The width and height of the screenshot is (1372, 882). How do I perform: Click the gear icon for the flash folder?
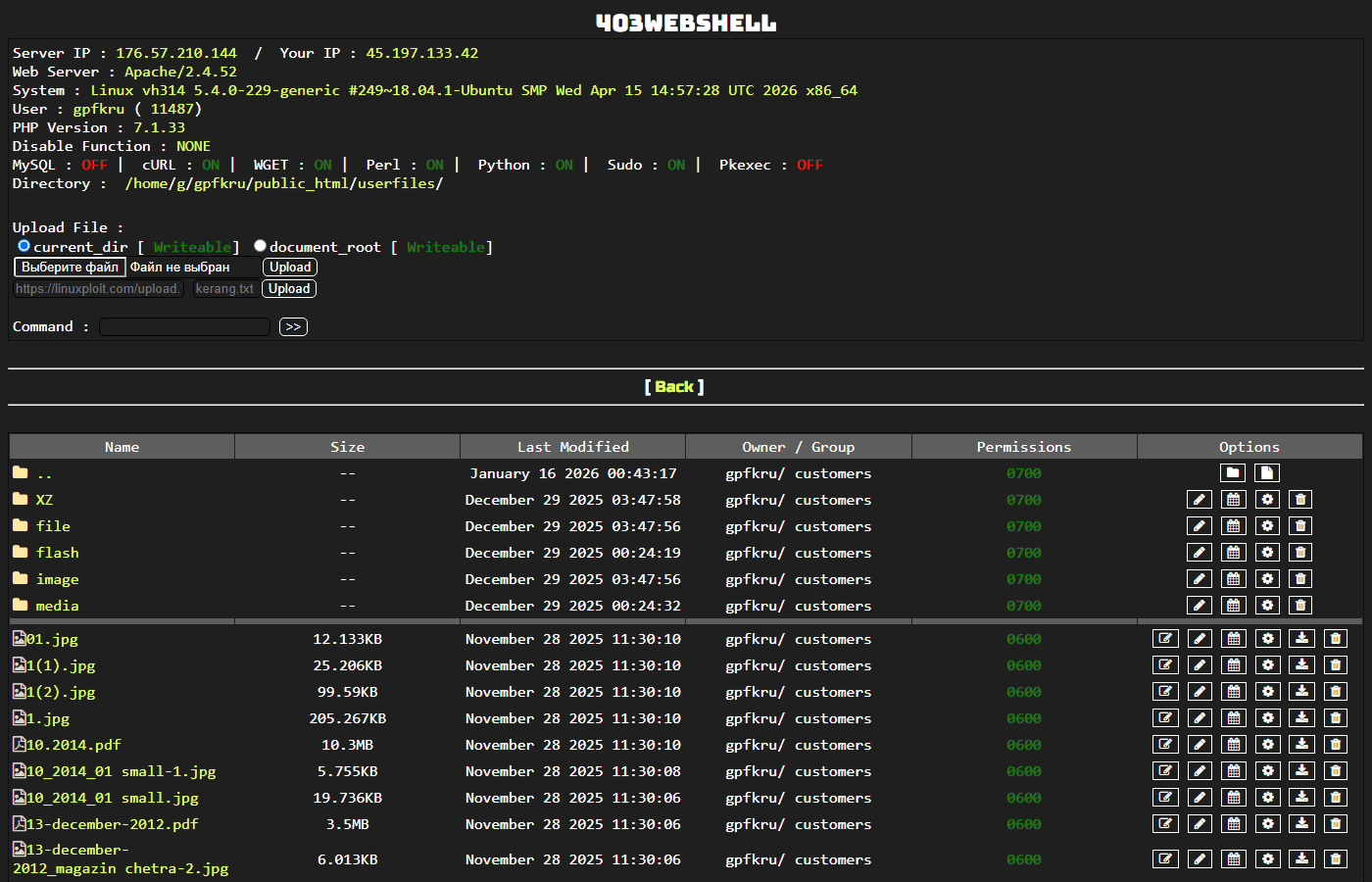click(1268, 553)
